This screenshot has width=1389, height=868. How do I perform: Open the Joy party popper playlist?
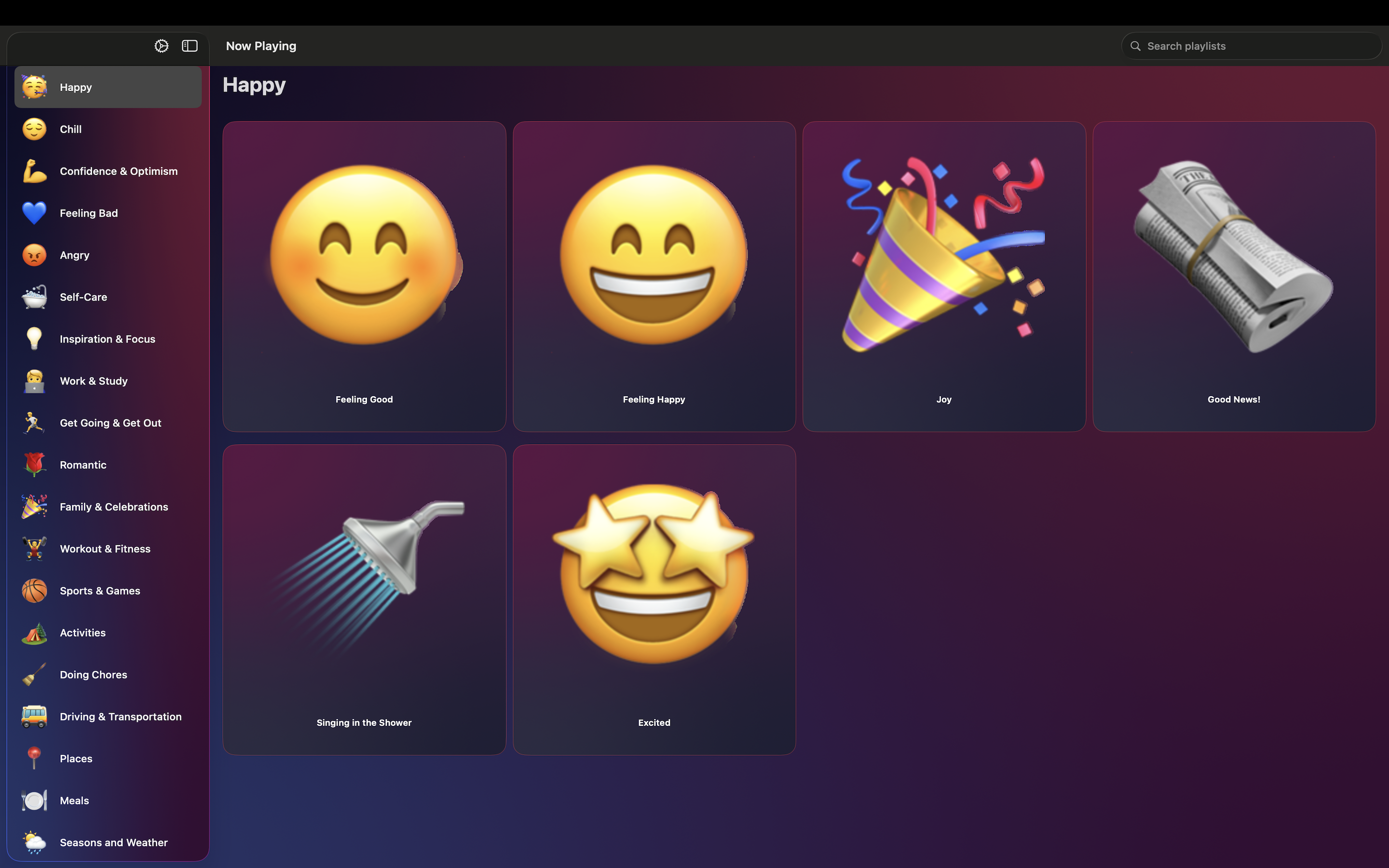tap(943, 276)
